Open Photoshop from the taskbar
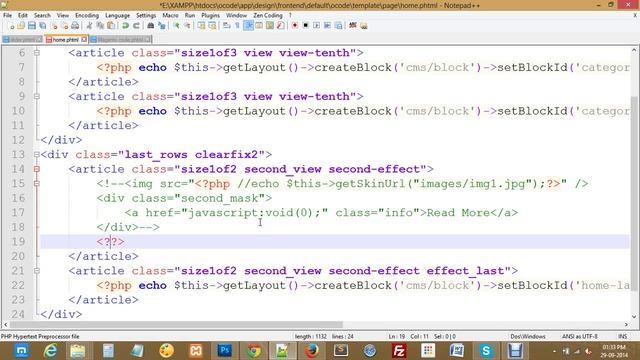 [224, 351]
